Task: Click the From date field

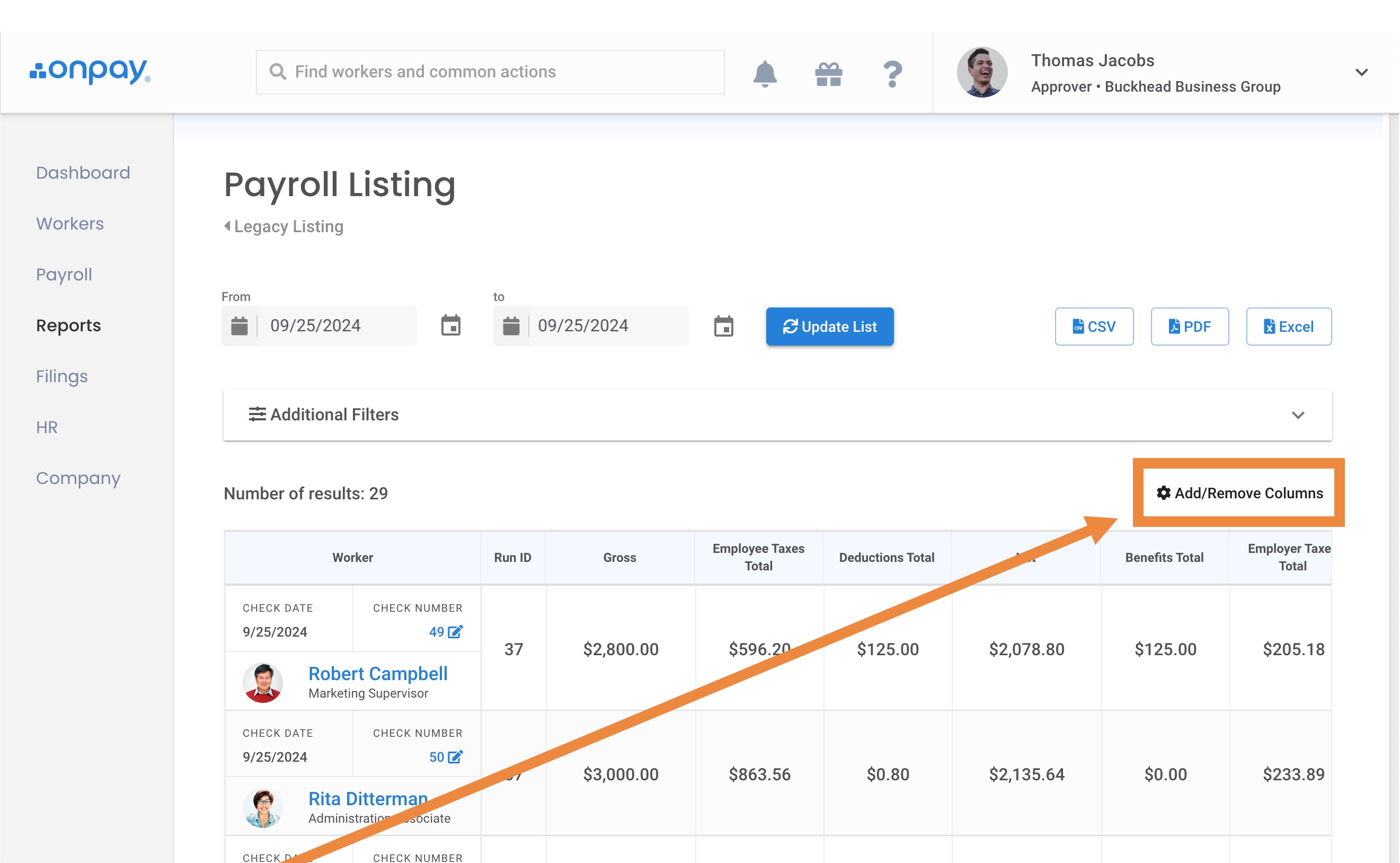Action: click(319, 326)
